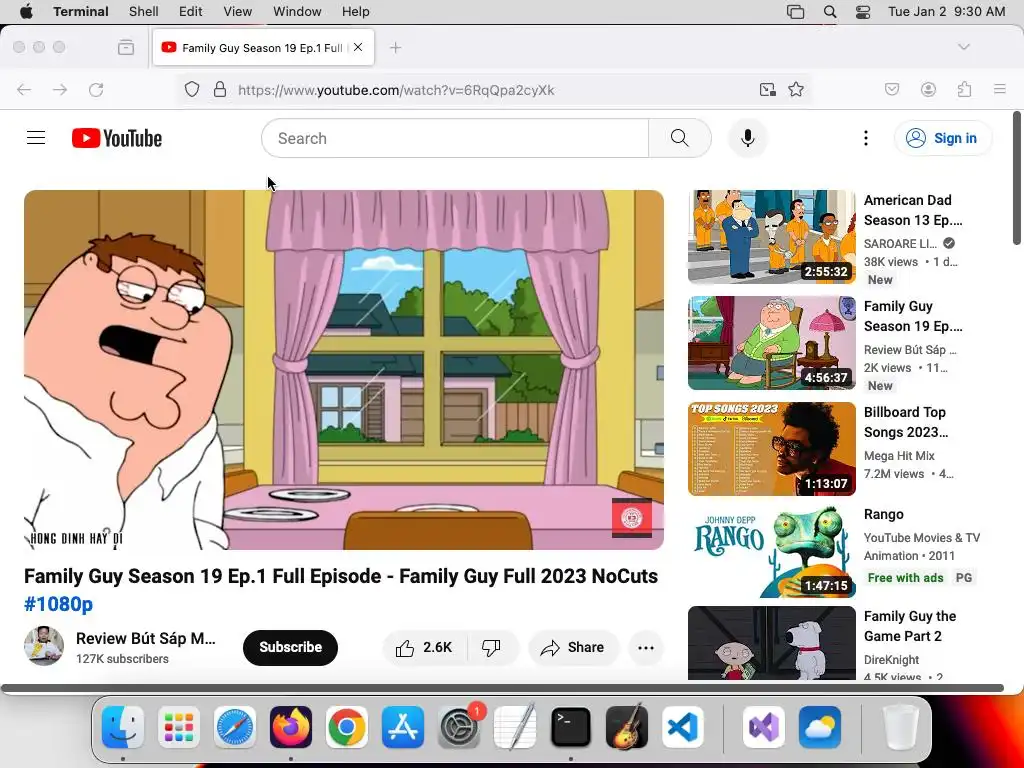Toggle picture-in-picture icon in address bar
The image size is (1024, 768).
click(767, 89)
